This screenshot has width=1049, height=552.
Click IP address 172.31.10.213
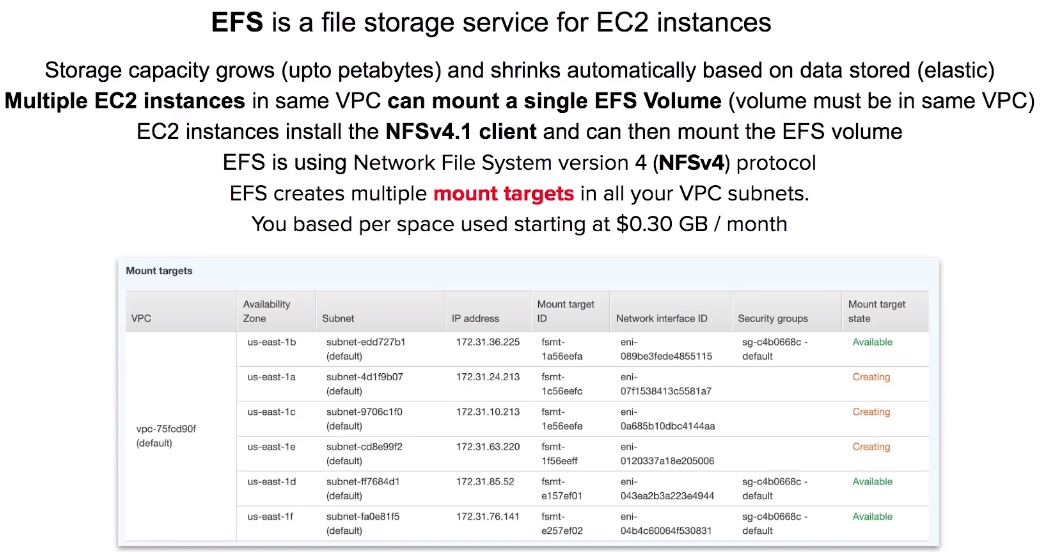click(x=488, y=411)
